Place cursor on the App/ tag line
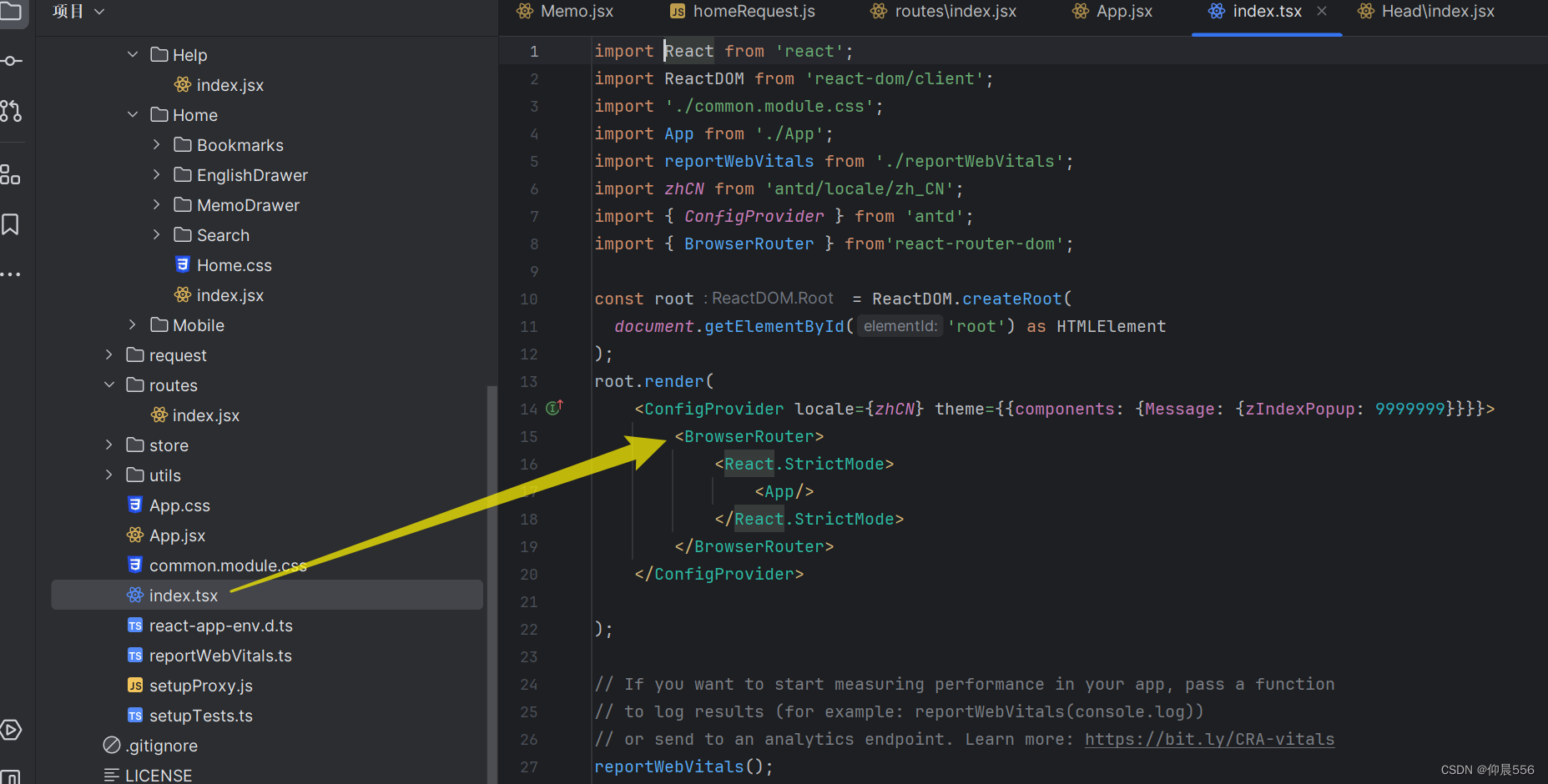The height and width of the screenshot is (784, 1548). click(x=784, y=491)
